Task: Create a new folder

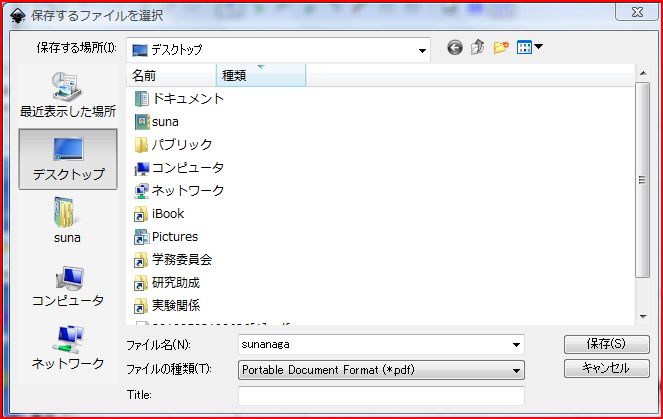Action: (x=501, y=47)
